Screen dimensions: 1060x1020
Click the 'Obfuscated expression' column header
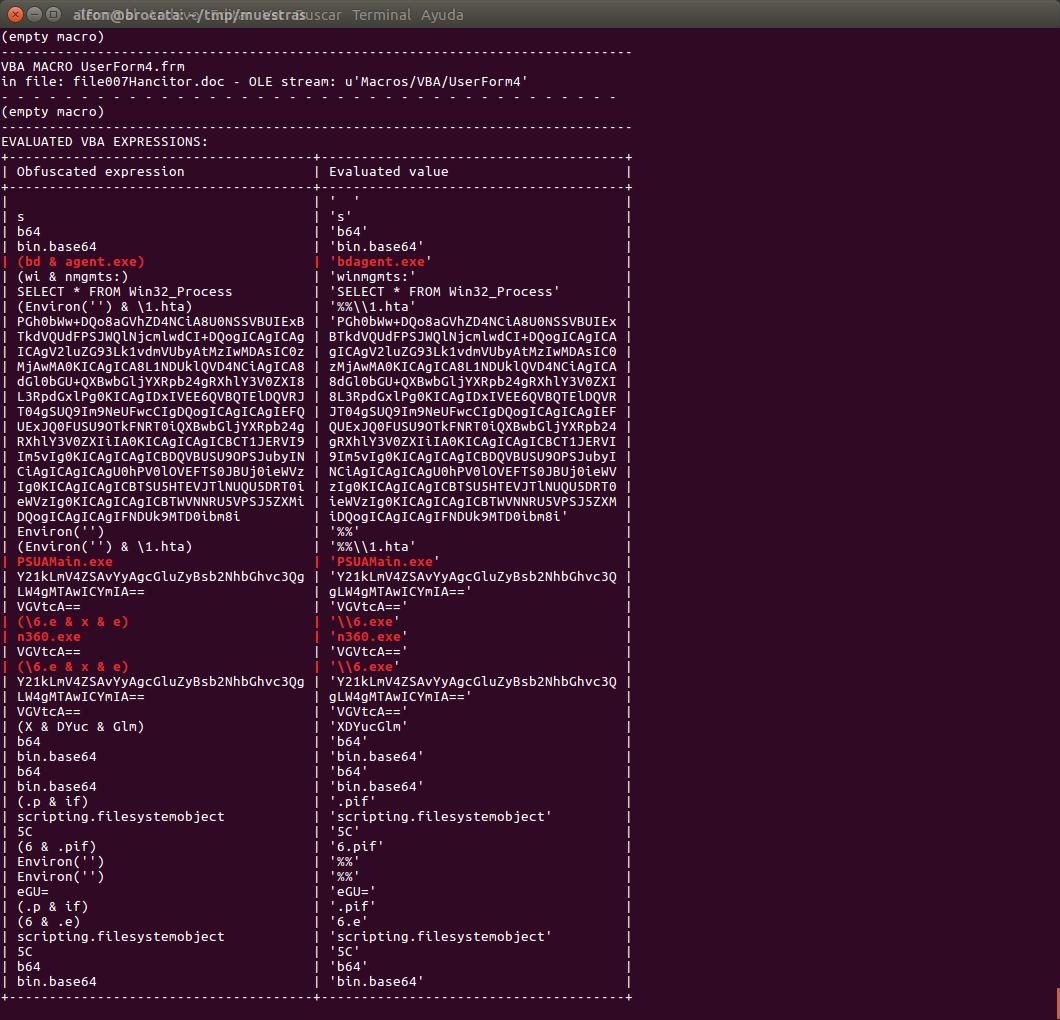(x=101, y=171)
